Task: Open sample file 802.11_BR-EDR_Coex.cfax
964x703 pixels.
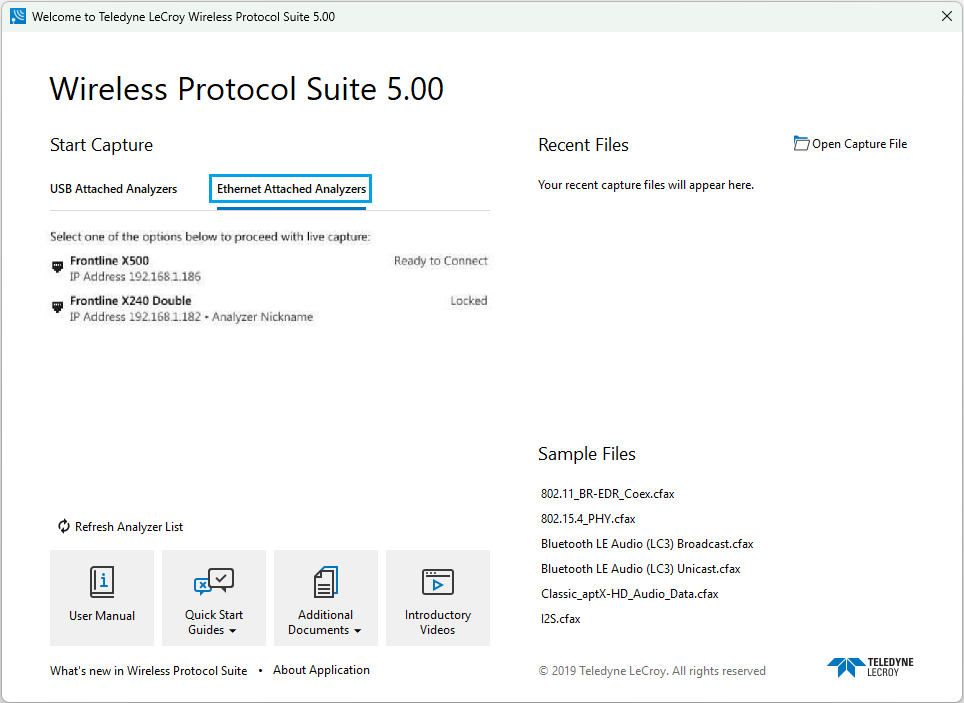Action: [x=607, y=494]
